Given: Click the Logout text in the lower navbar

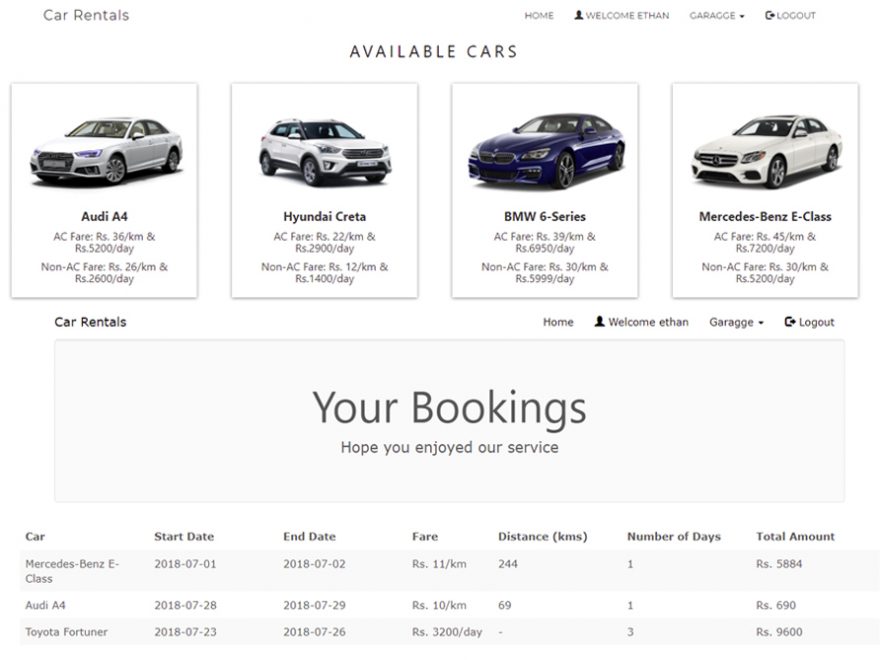Looking at the screenshot, I should 818,322.
